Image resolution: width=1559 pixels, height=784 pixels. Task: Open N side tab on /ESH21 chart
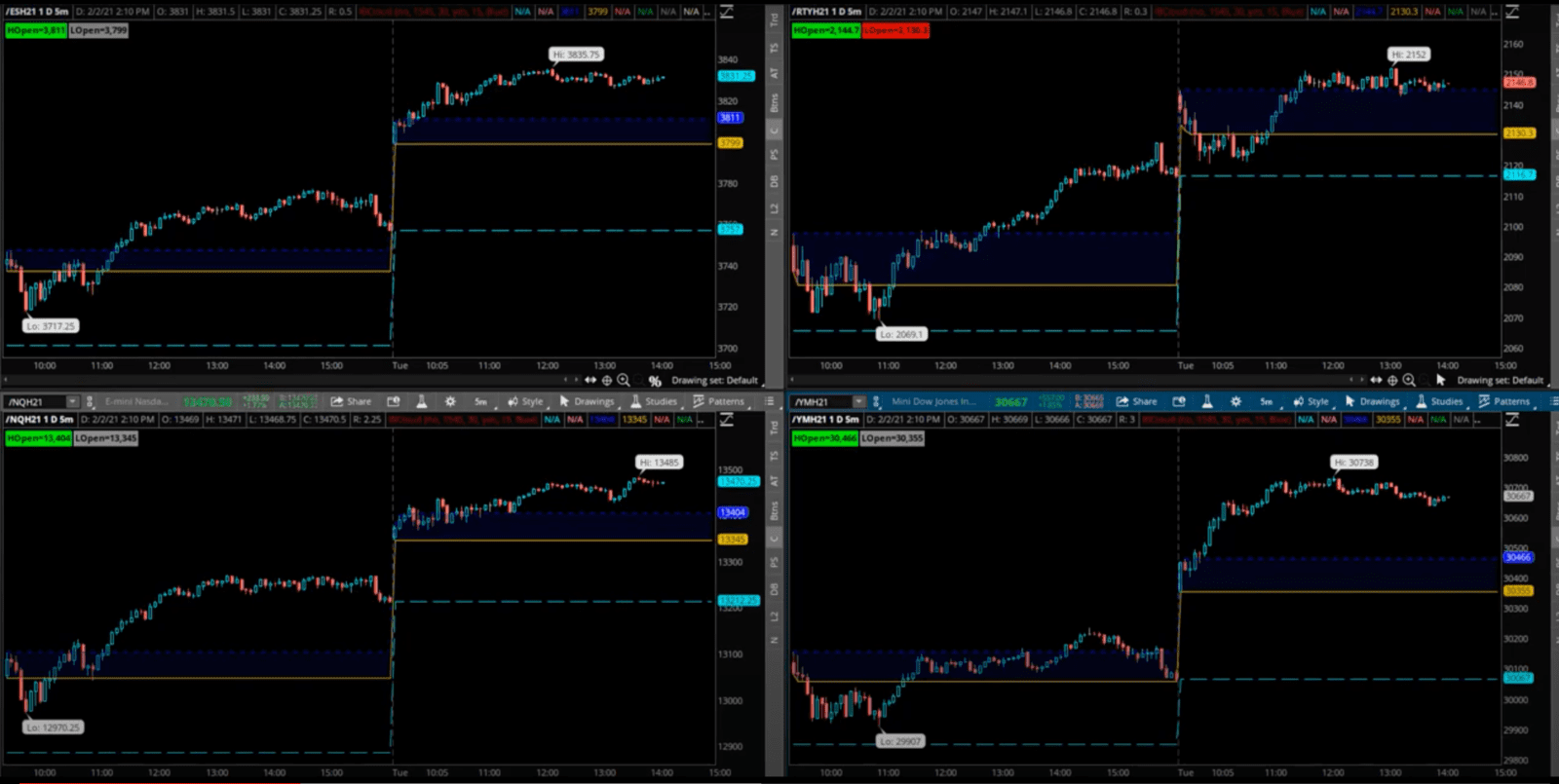pos(775,232)
